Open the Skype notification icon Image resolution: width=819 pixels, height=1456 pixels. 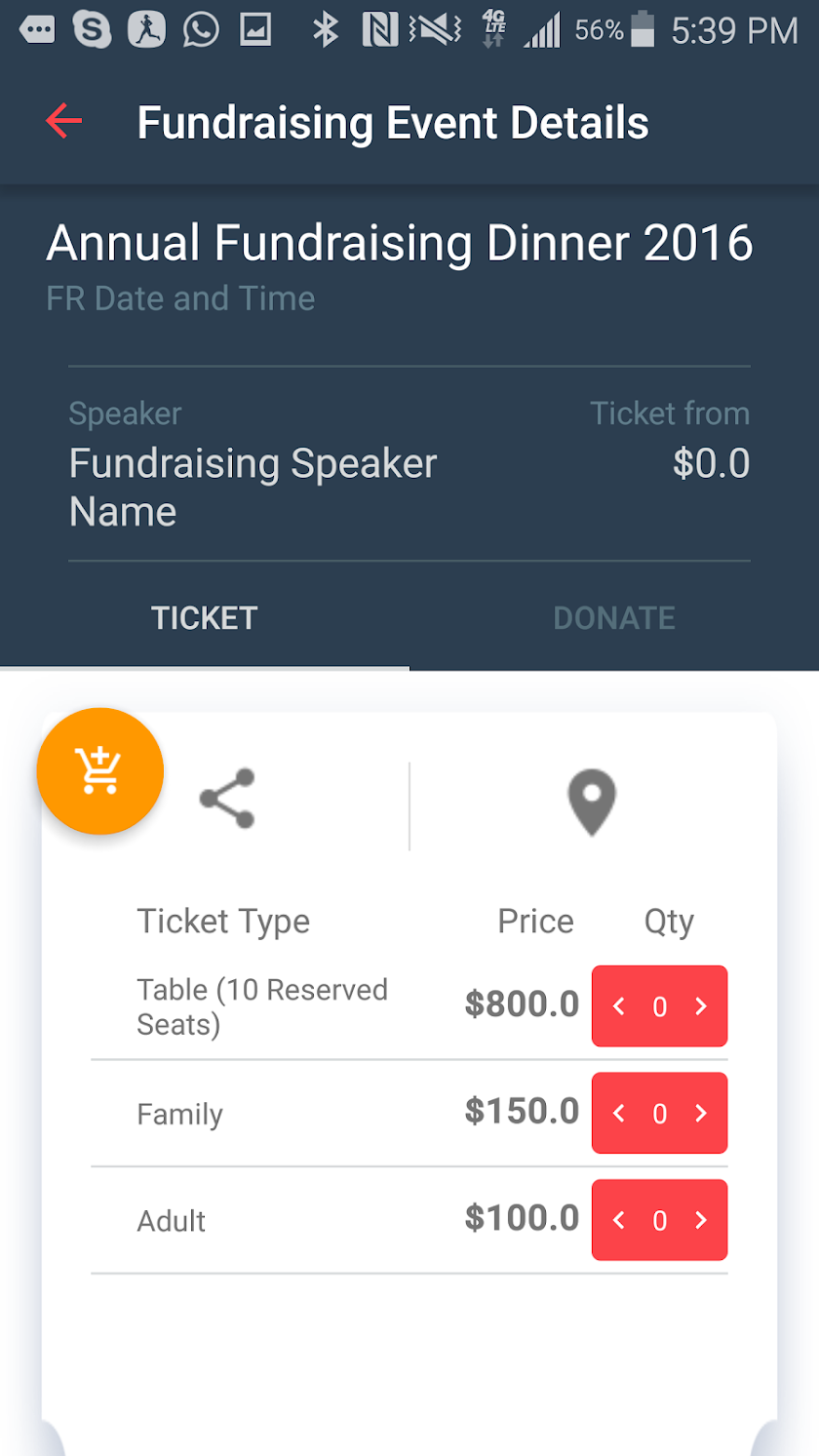pos(92,30)
